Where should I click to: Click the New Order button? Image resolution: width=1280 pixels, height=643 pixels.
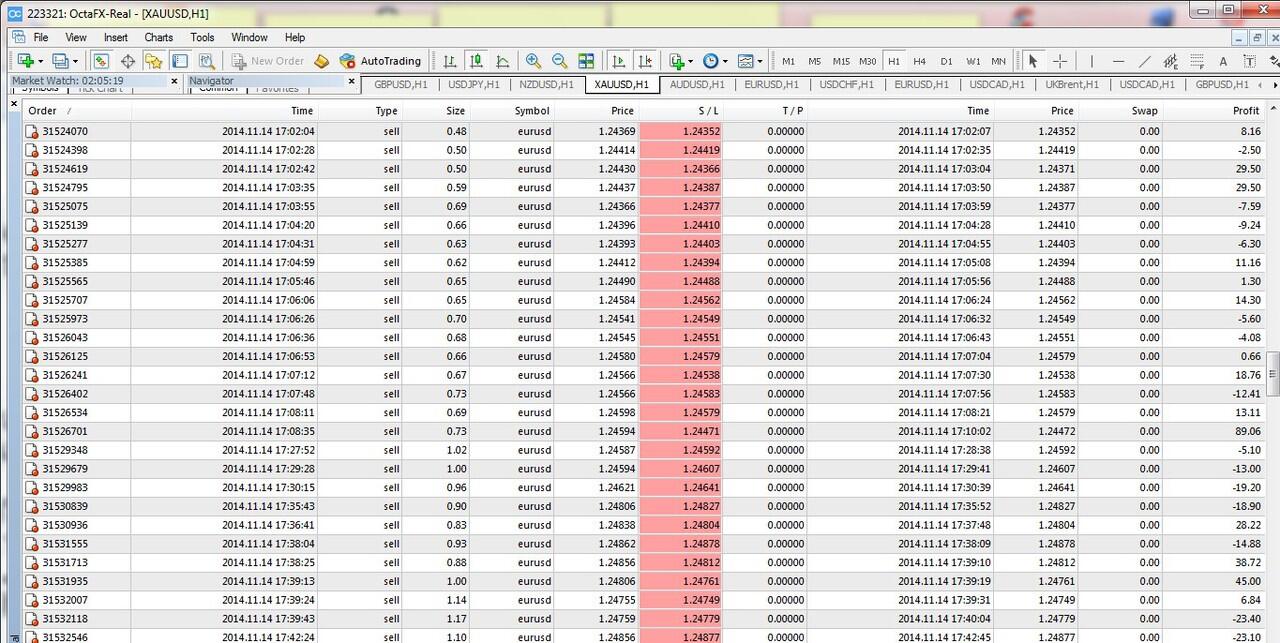coord(267,61)
